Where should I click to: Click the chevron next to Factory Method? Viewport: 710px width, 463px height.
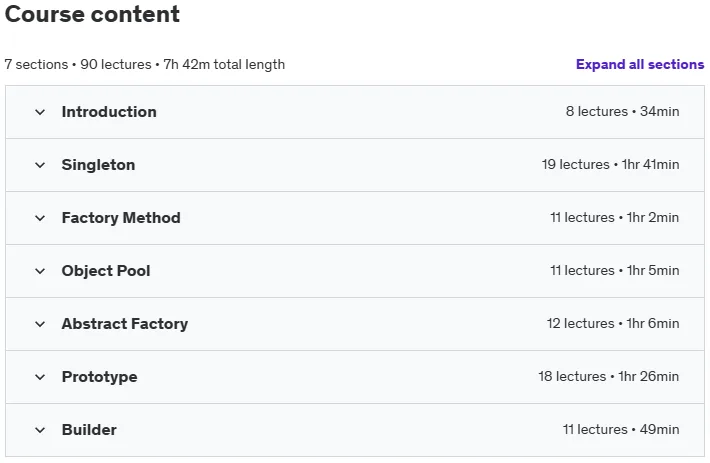pyautogui.click(x=40, y=218)
